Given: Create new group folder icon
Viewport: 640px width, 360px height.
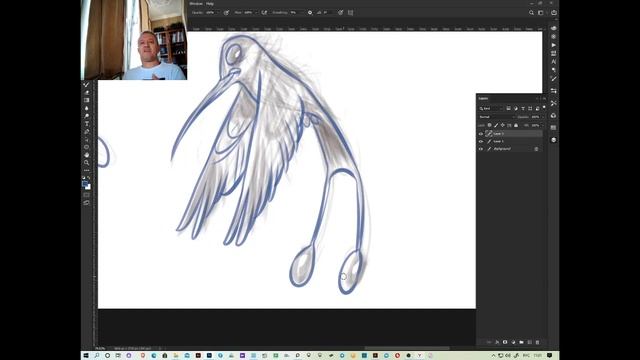Looking at the screenshot, I should [x=521, y=342].
